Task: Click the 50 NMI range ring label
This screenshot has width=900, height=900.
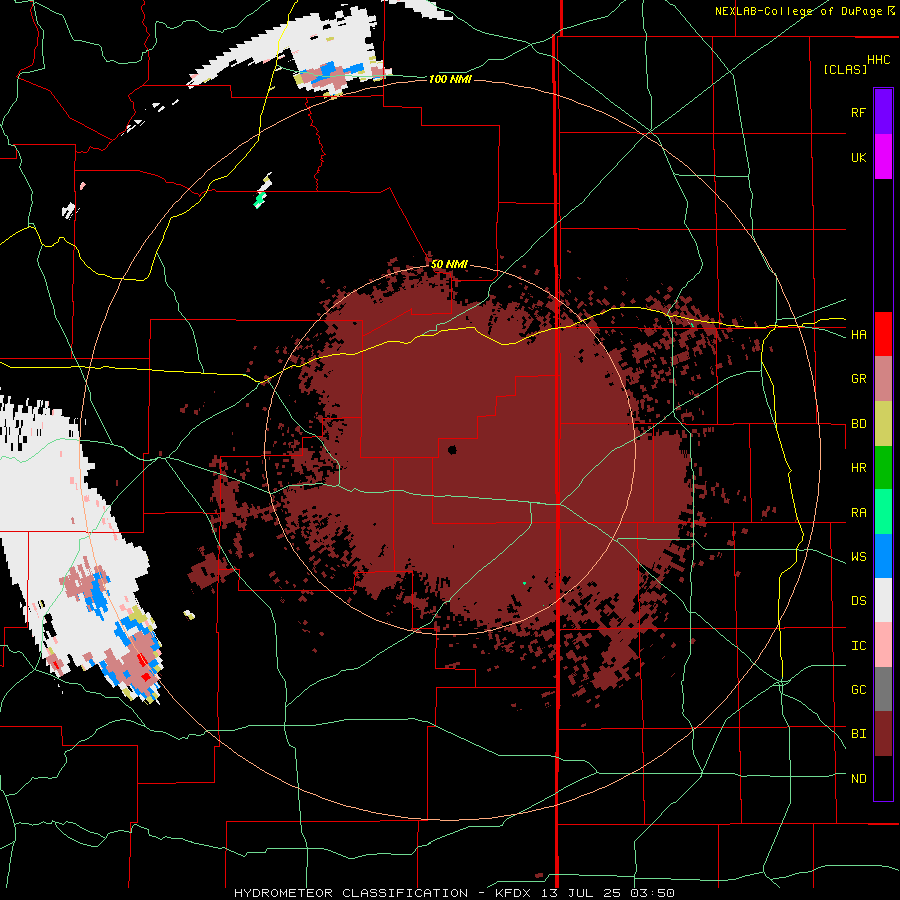Action: 449,264
